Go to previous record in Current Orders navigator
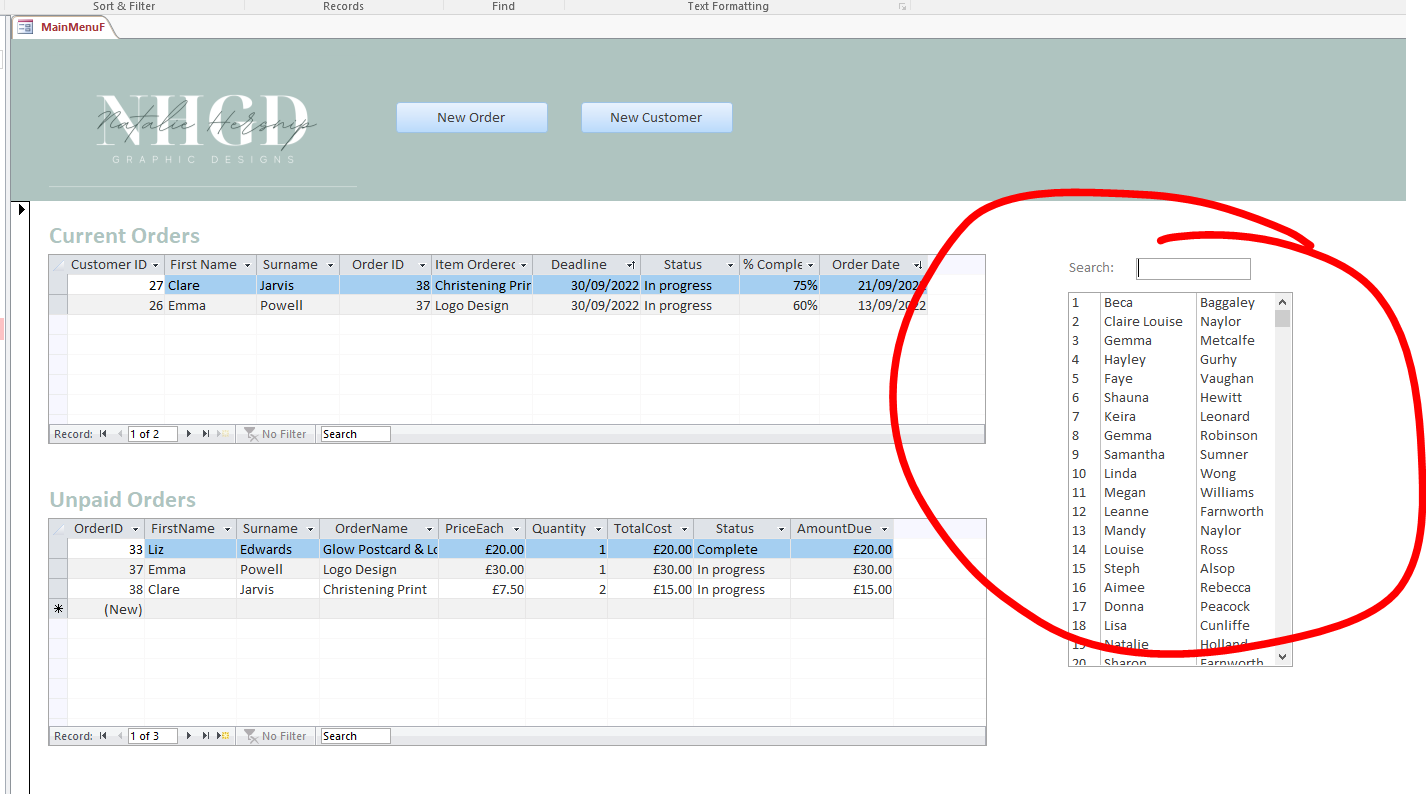This screenshot has height=794, width=1426. (x=120, y=434)
